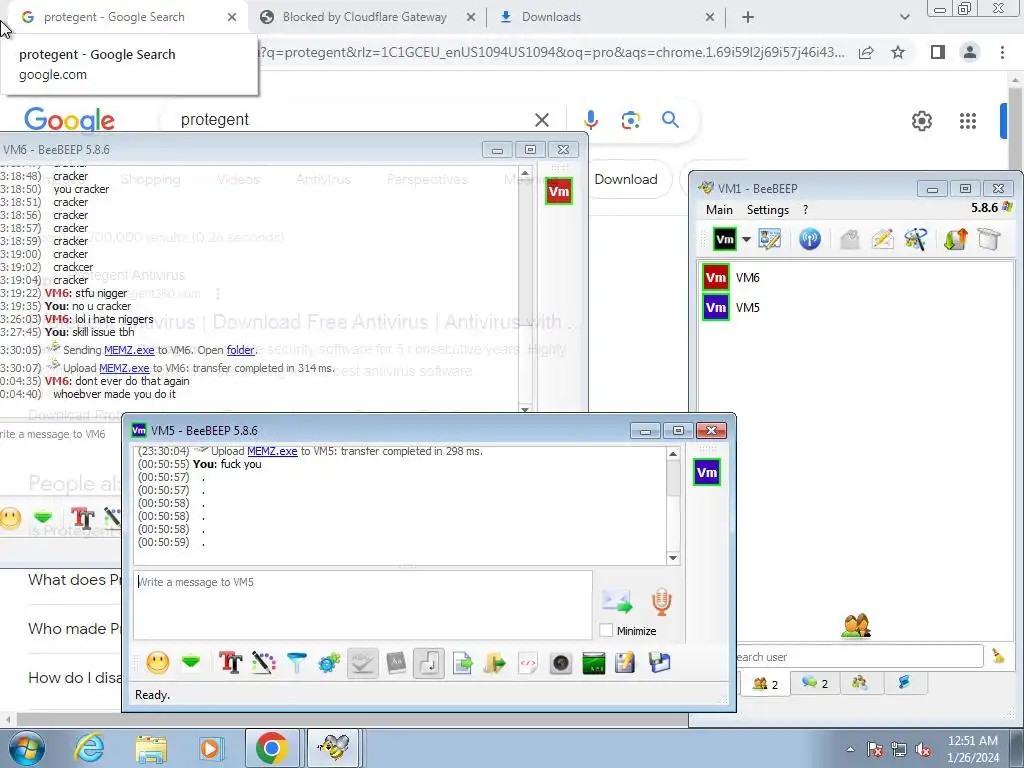Focus the 'Write a message to VM5' field
The image size is (1024, 768).
tap(363, 605)
